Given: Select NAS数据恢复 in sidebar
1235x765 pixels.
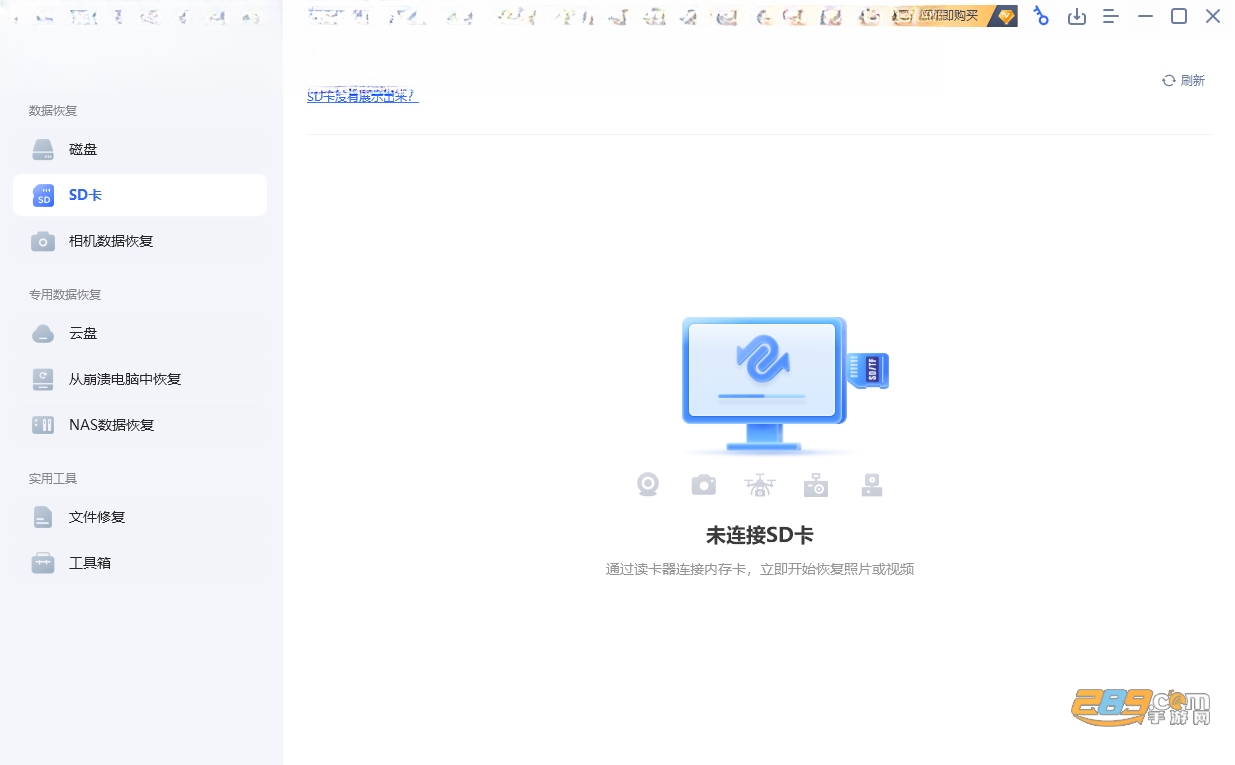Looking at the screenshot, I should click(x=140, y=425).
